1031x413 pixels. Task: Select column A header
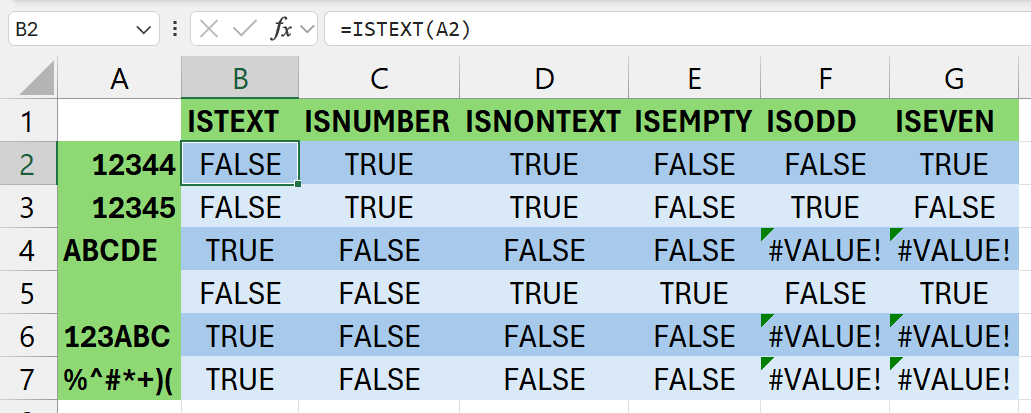pos(119,78)
